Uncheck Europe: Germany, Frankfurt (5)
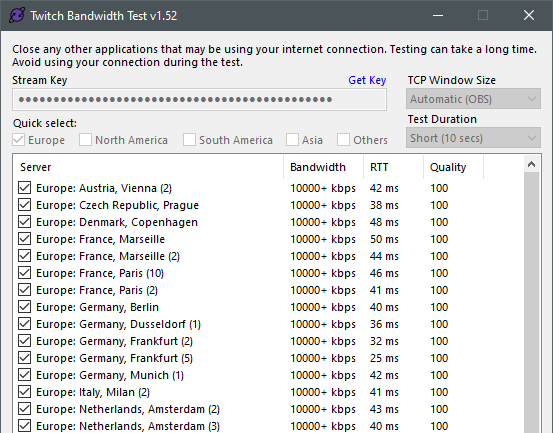 click(x=24, y=358)
